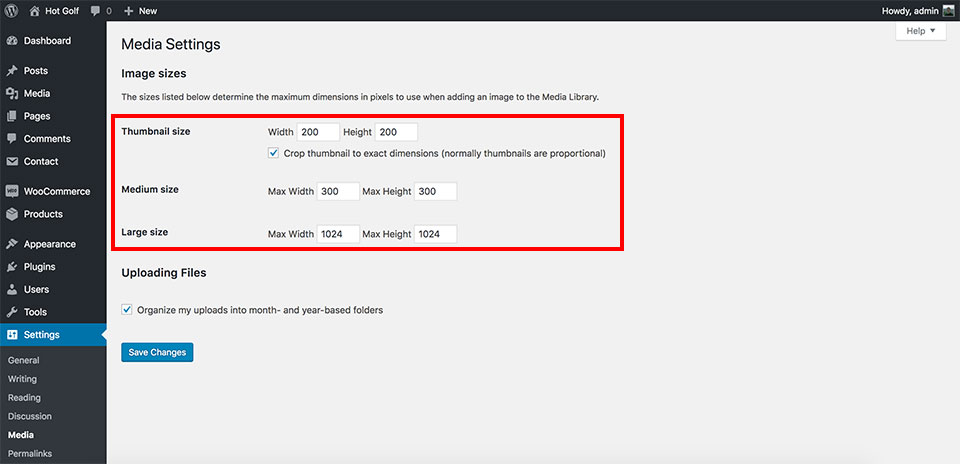960x464 pixels.
Task: Click the Products box icon
Action: (x=12, y=214)
